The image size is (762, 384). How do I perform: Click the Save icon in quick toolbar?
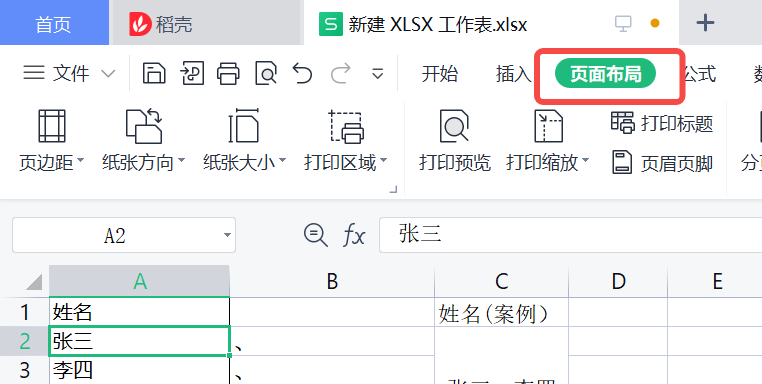click(x=154, y=73)
